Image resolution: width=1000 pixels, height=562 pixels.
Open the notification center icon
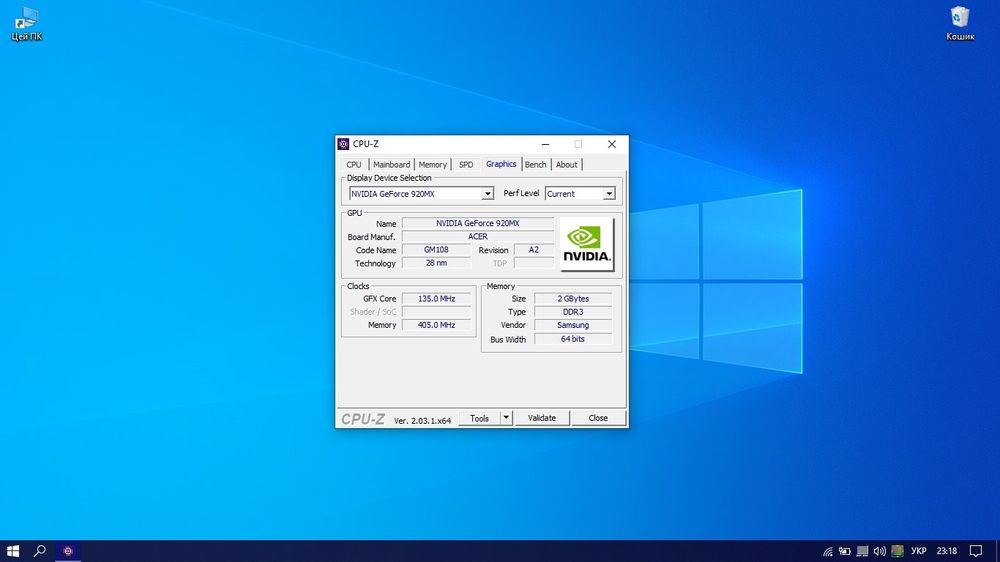point(976,551)
